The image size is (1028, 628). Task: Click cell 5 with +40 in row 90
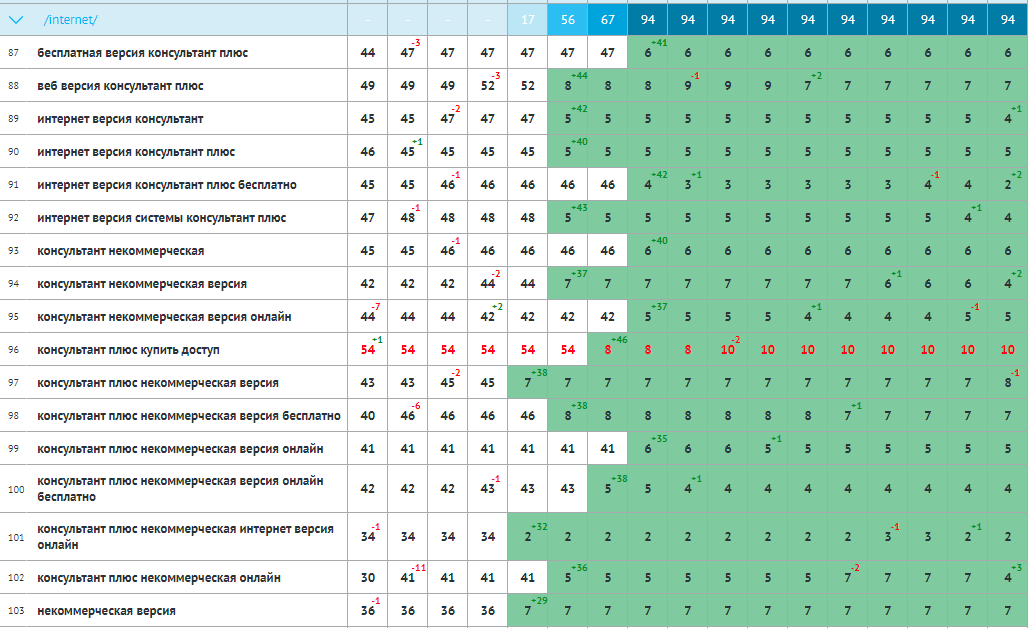(x=568, y=151)
